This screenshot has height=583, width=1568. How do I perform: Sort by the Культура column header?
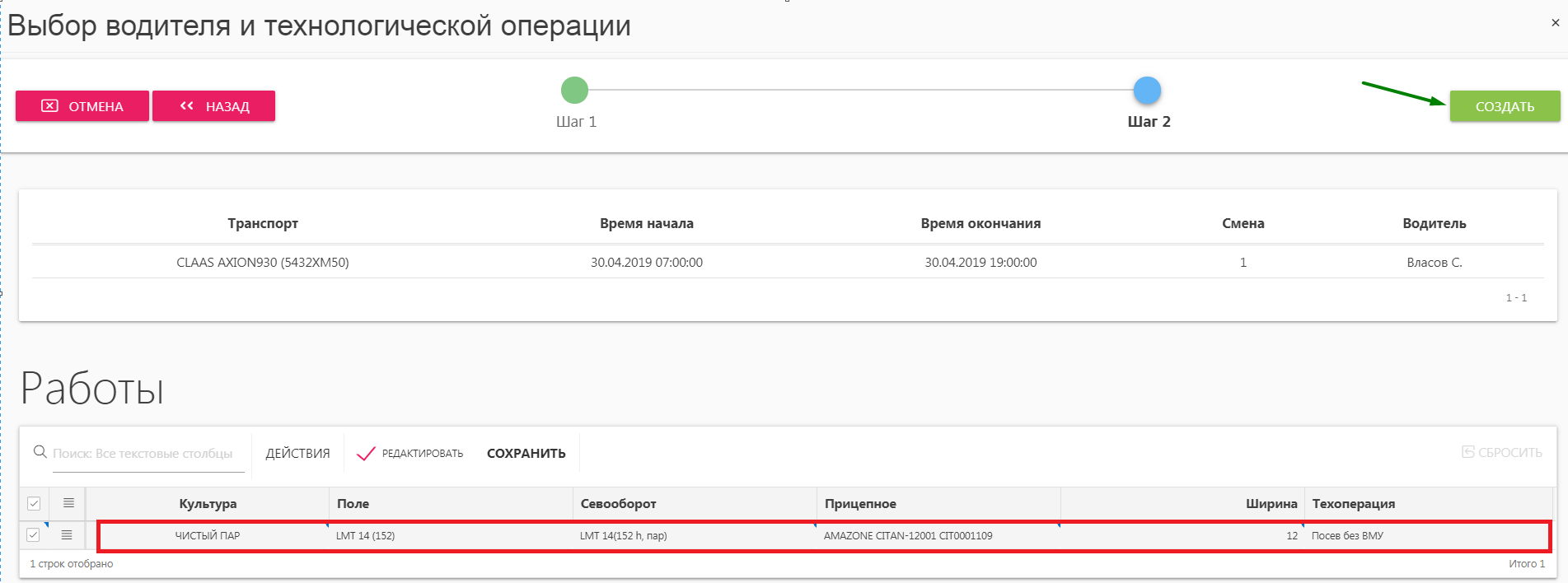(208, 504)
